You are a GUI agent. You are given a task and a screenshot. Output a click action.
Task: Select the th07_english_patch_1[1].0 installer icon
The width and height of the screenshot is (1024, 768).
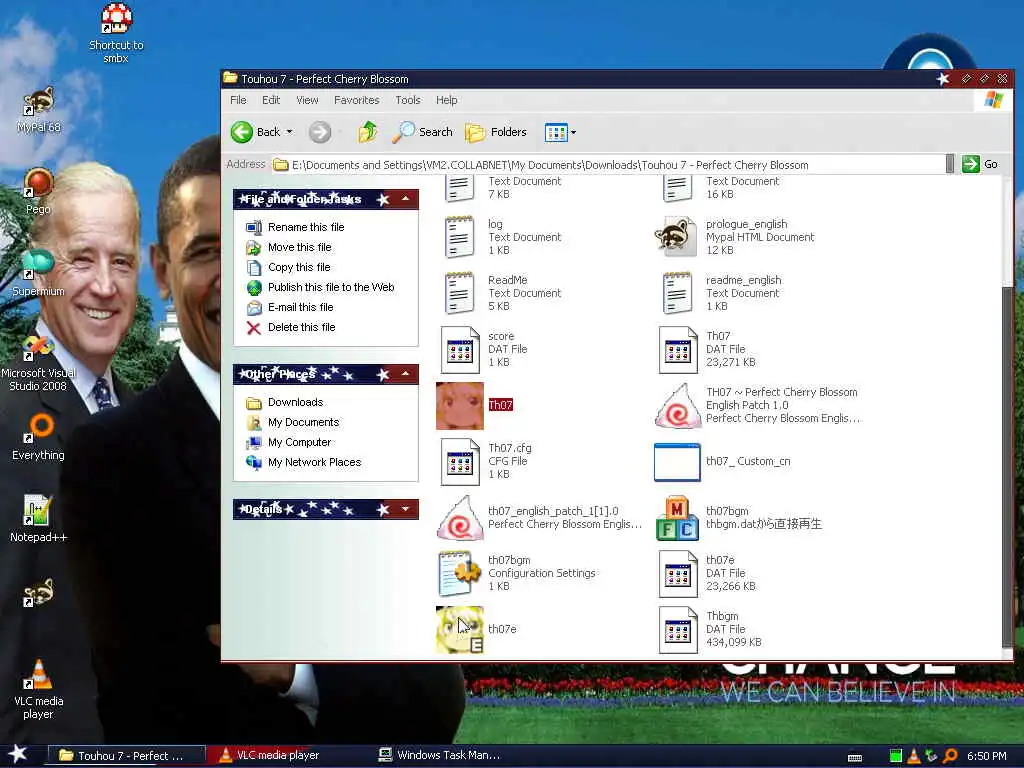coord(460,517)
